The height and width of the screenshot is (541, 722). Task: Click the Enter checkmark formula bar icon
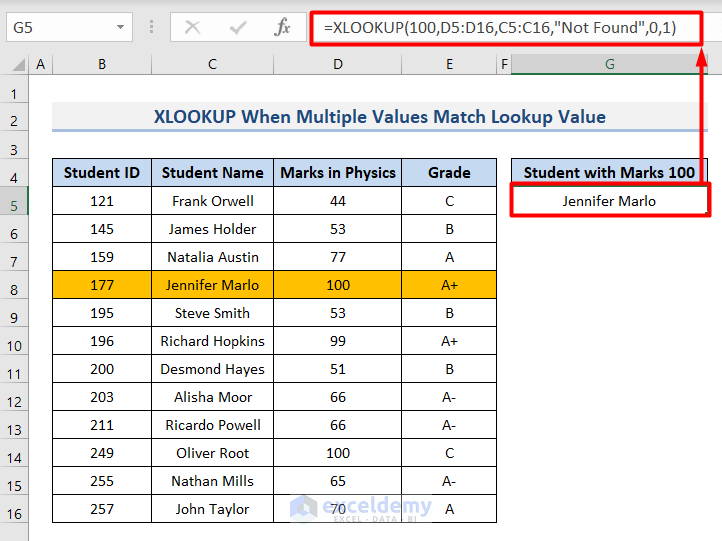(238, 28)
